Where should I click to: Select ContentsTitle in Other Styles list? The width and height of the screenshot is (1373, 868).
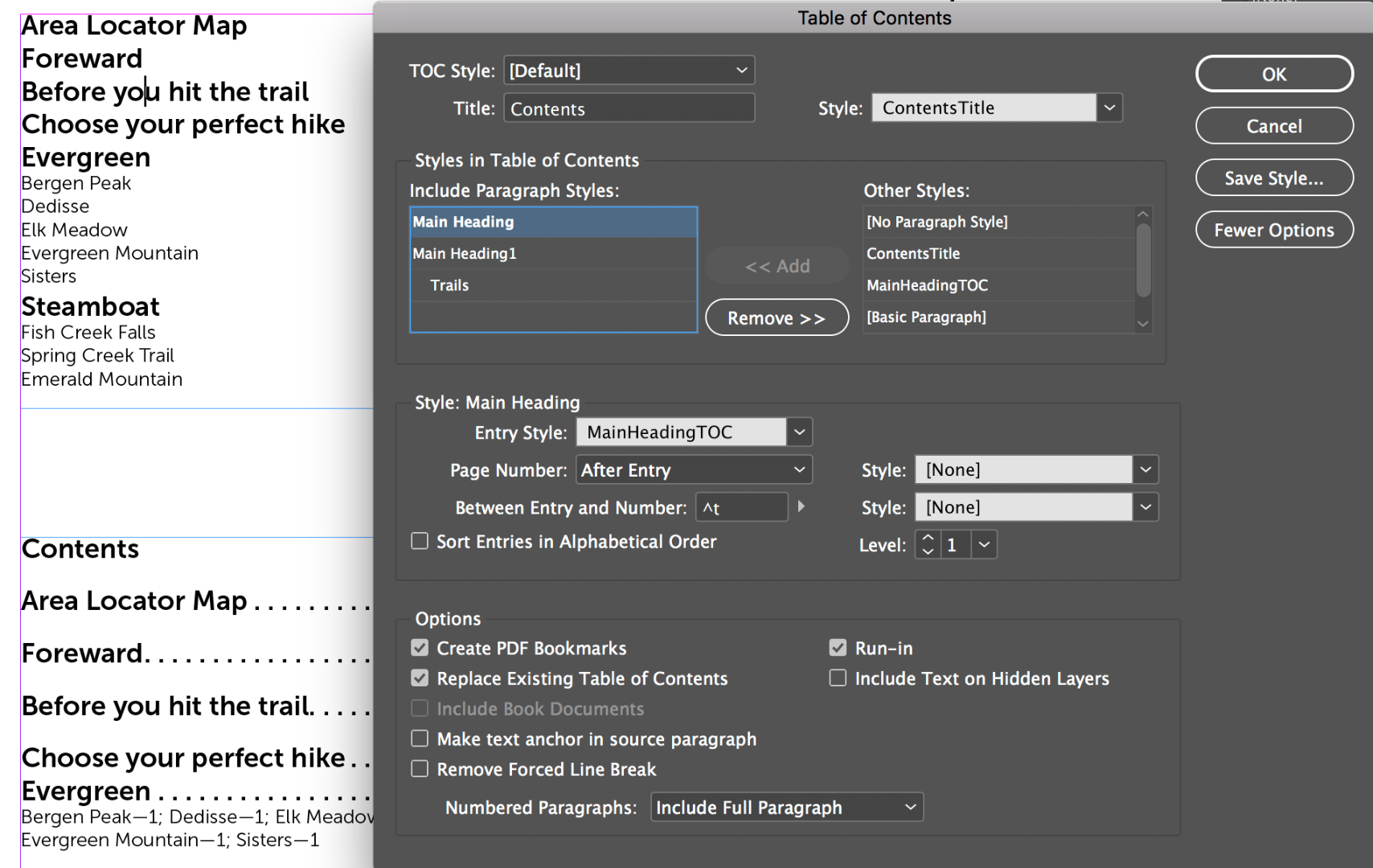point(998,253)
